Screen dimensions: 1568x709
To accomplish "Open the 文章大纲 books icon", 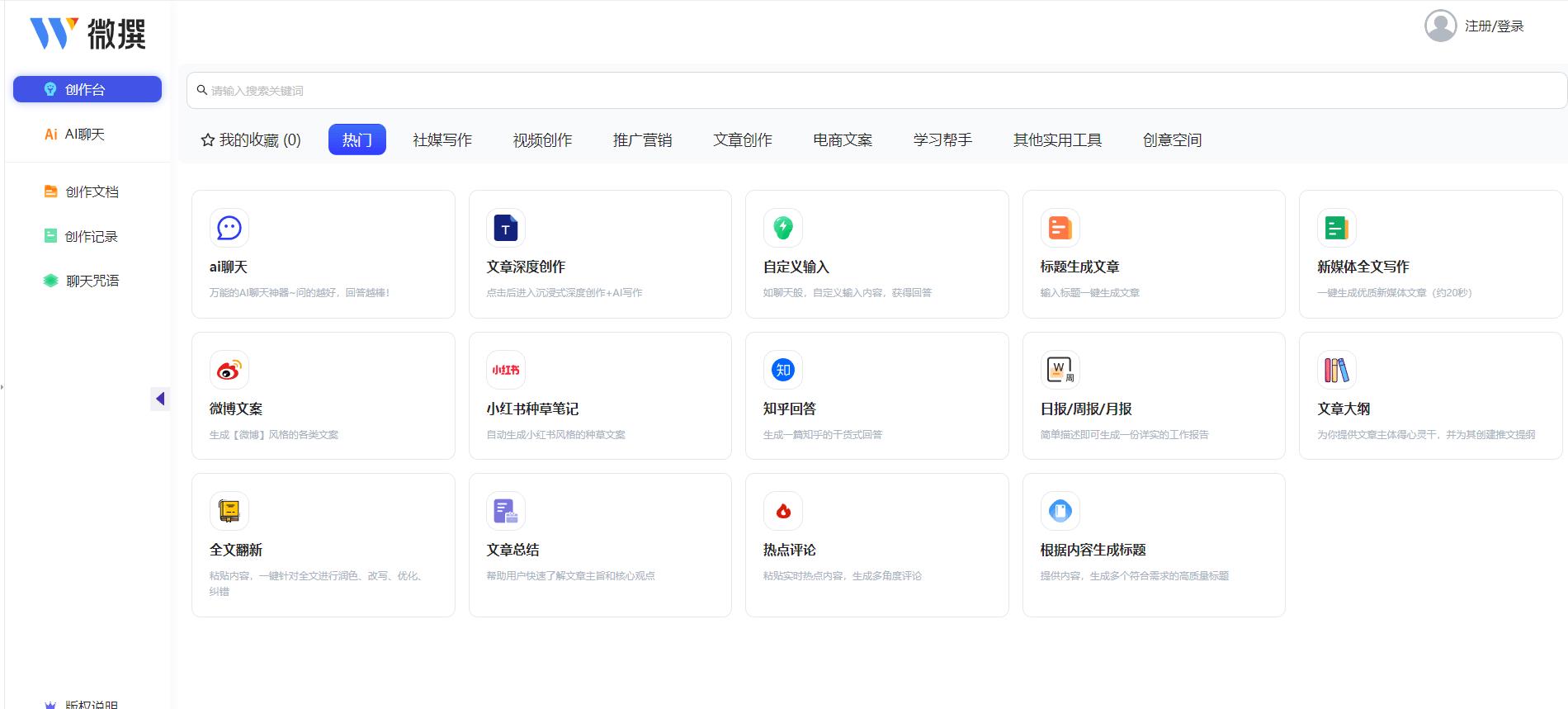I will tap(1336, 370).
